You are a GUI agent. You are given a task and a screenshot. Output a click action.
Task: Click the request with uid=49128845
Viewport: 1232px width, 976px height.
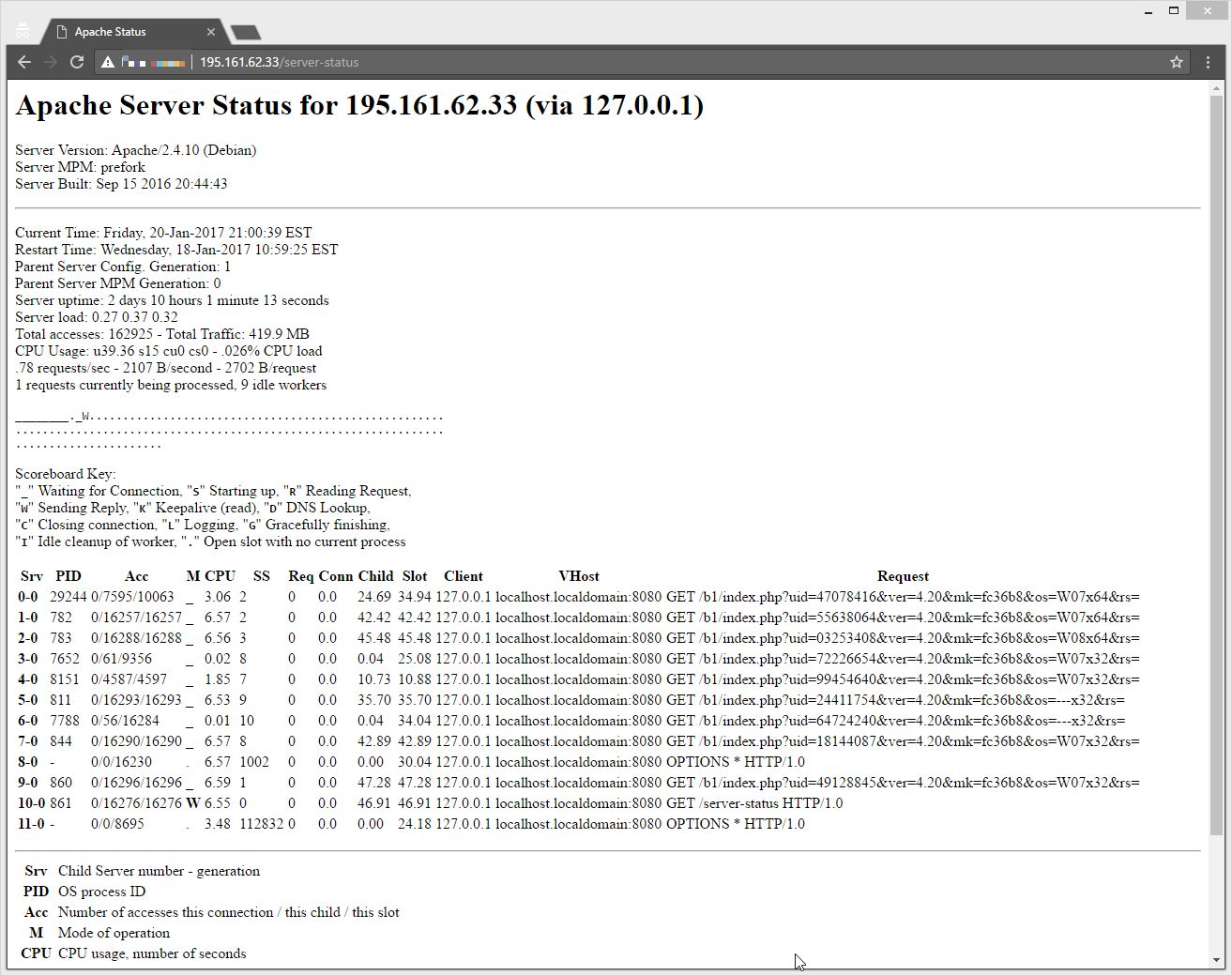(903, 783)
